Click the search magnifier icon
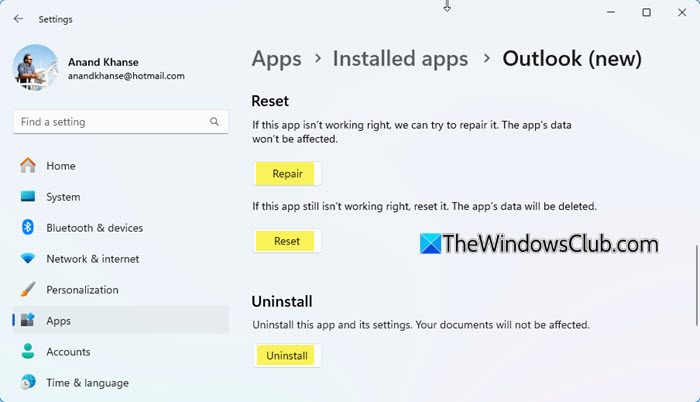Screen dimensions: 700x402 (x=214, y=122)
